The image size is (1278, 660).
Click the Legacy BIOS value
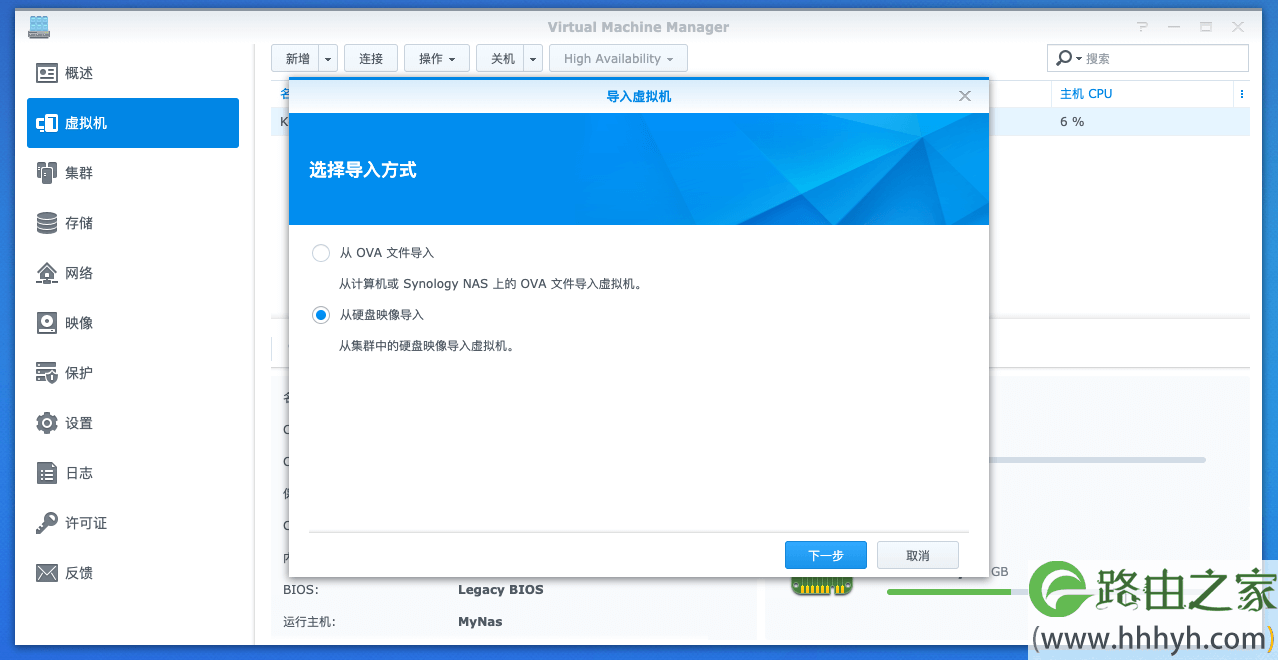(x=501, y=590)
